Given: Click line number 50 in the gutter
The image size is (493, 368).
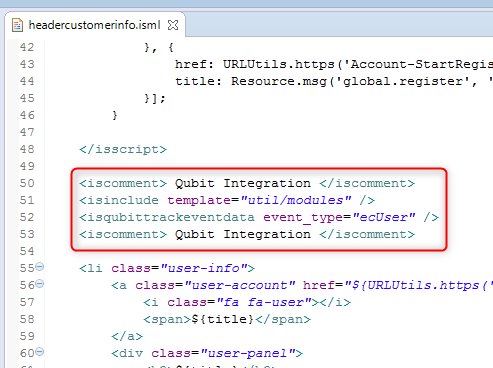Looking at the screenshot, I should [27, 183].
